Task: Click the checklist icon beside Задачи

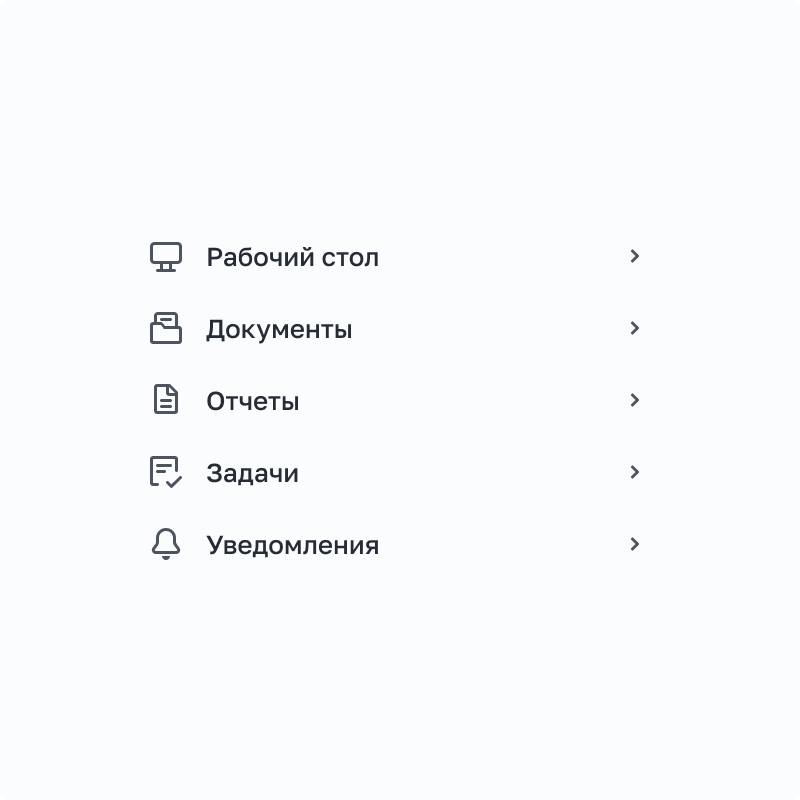Action: tap(165, 472)
